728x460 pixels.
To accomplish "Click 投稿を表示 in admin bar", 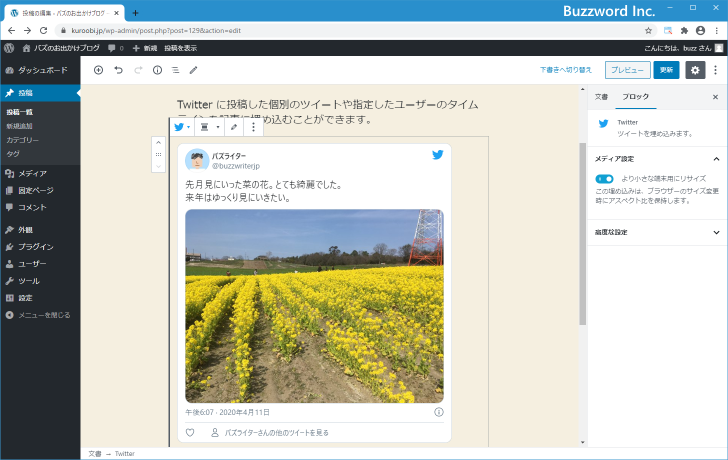I will pyautogui.click(x=181, y=48).
